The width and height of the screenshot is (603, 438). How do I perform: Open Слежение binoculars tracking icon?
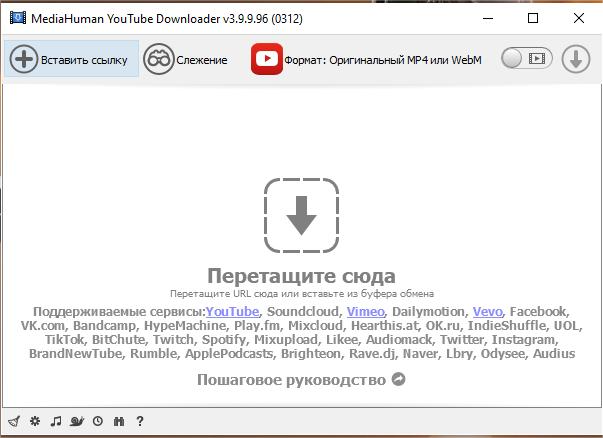point(159,59)
